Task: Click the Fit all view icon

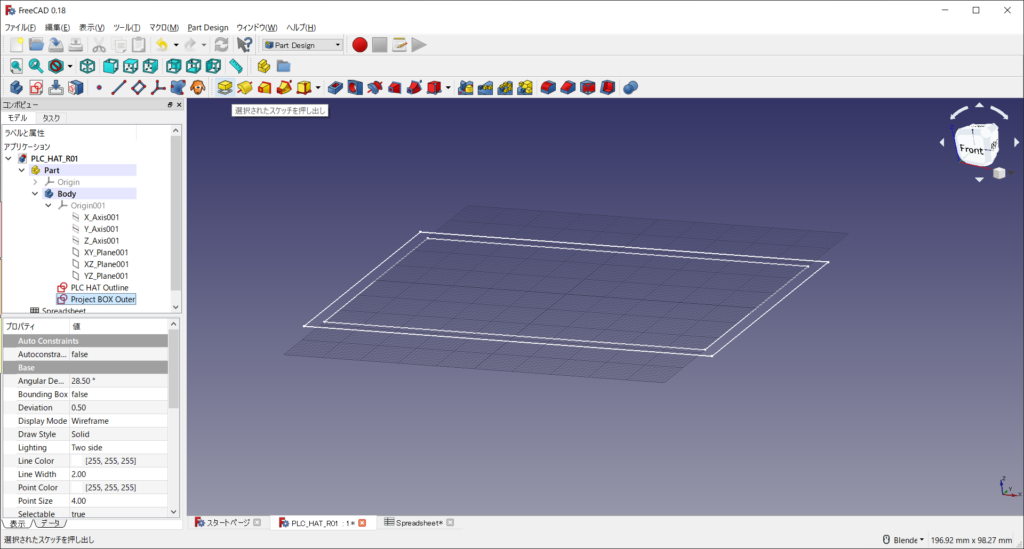Action: 17,66
